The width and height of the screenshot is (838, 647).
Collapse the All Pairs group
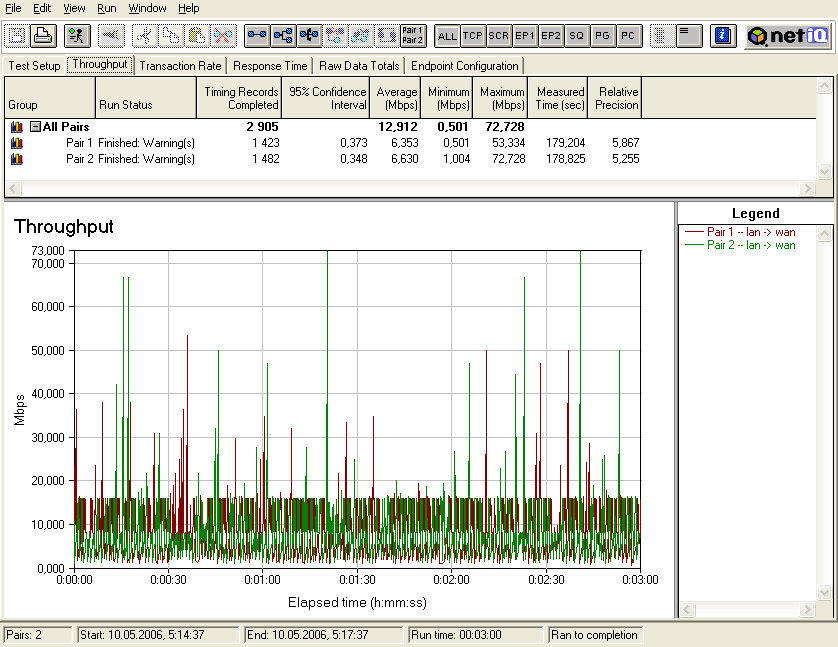35,127
